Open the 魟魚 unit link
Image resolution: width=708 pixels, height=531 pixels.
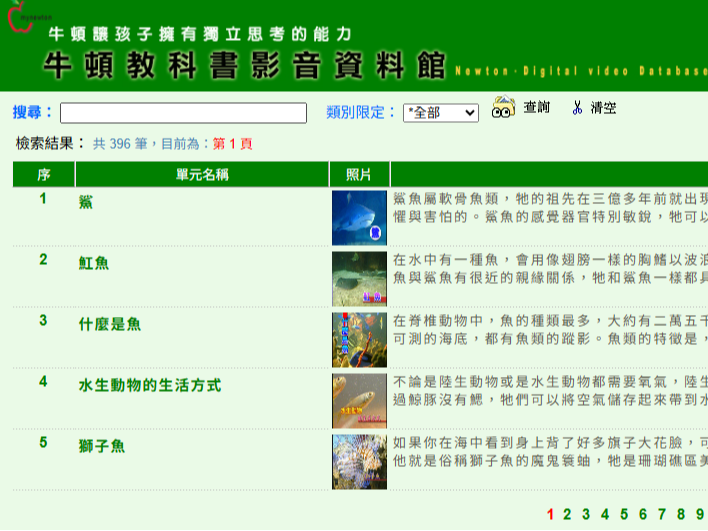pos(94,263)
